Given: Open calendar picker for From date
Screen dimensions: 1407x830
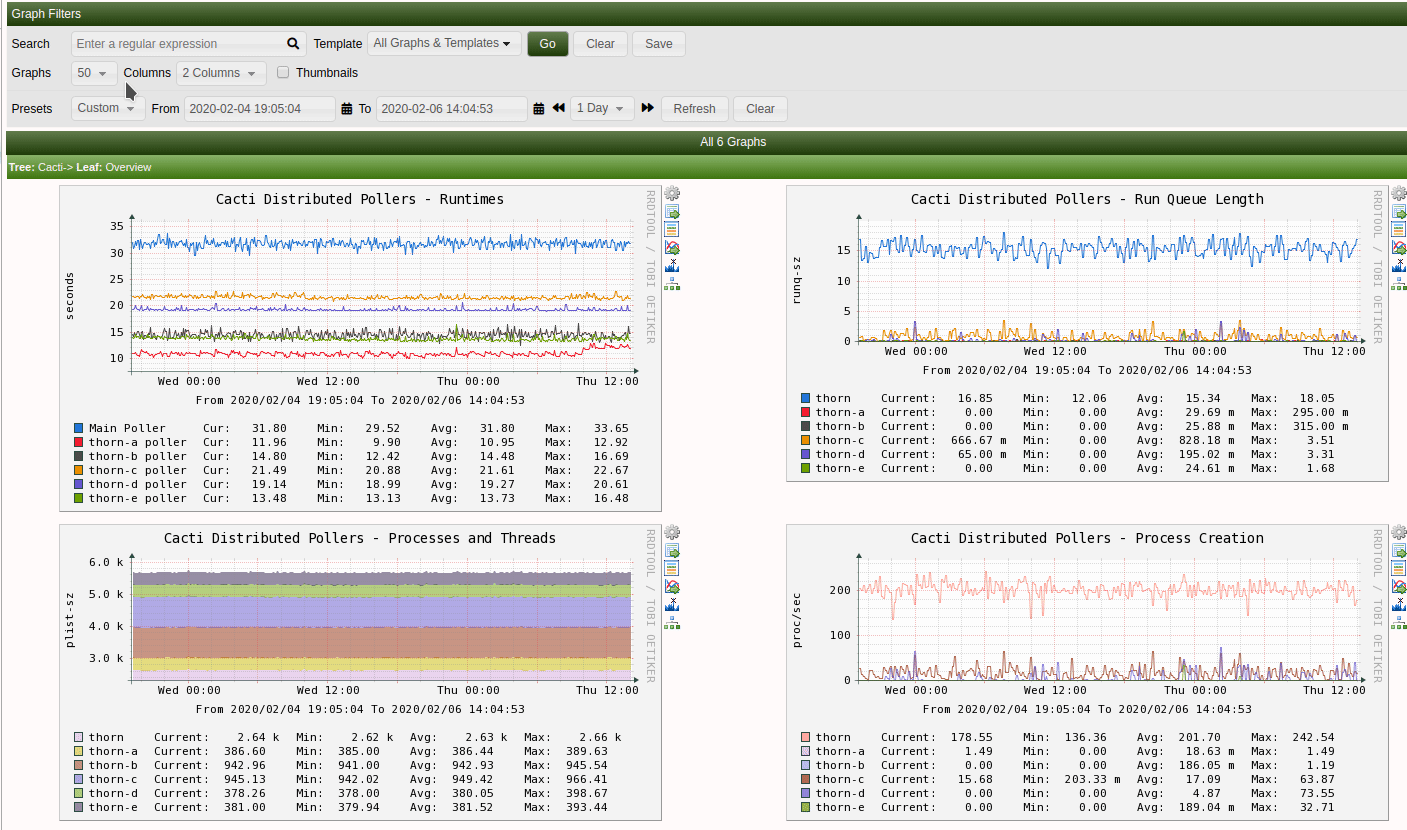Looking at the screenshot, I should 347,109.
